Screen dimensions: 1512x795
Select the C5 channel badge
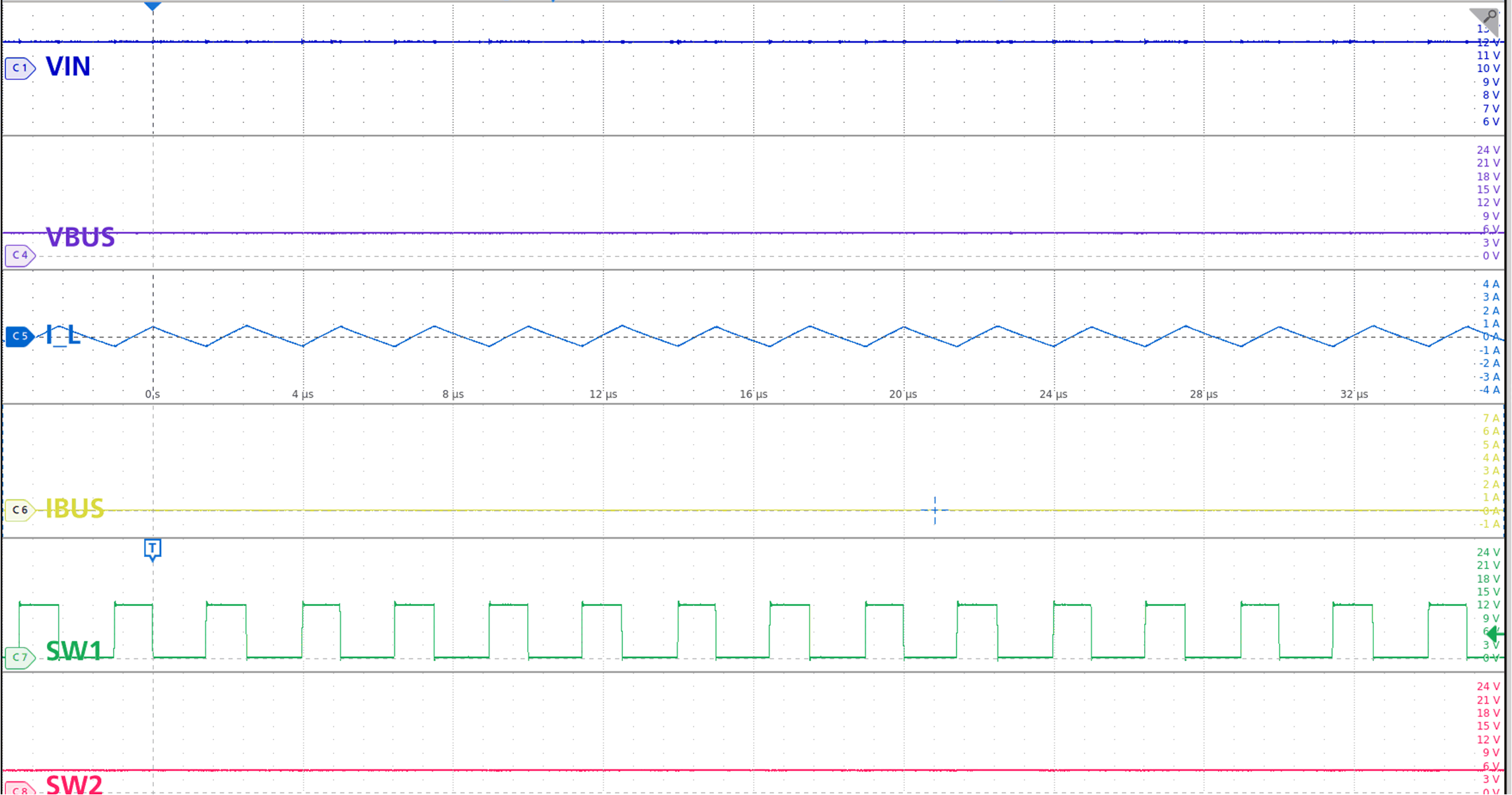pyautogui.click(x=19, y=336)
